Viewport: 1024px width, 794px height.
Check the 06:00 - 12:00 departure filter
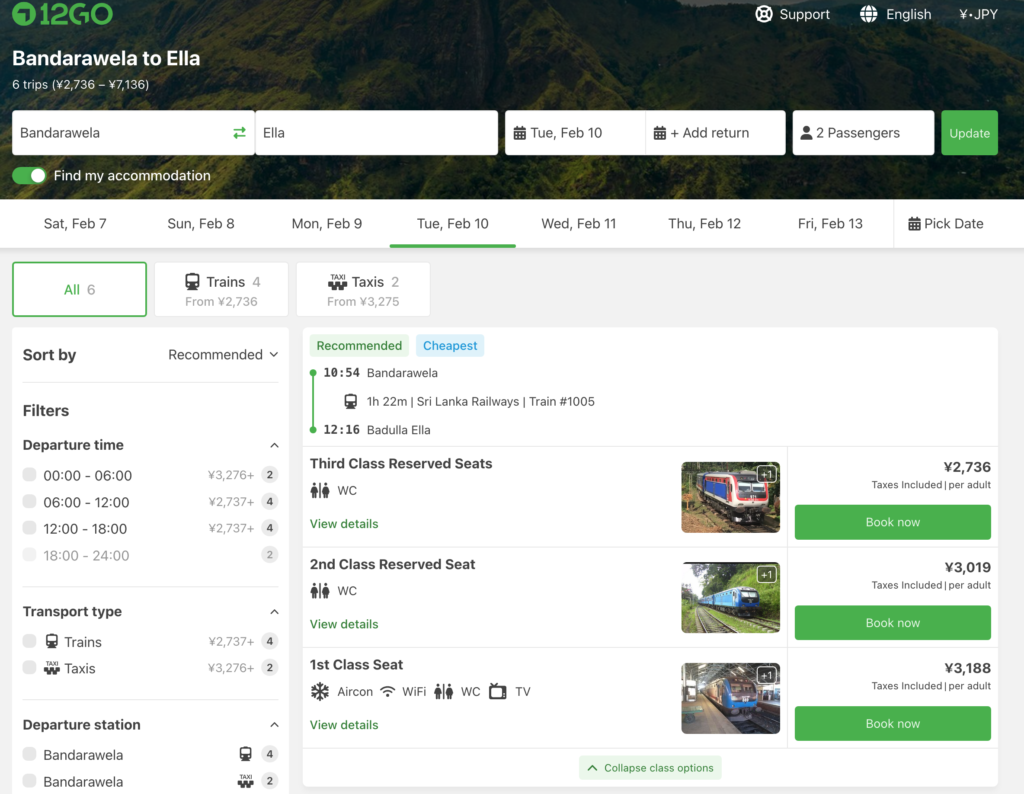point(30,502)
